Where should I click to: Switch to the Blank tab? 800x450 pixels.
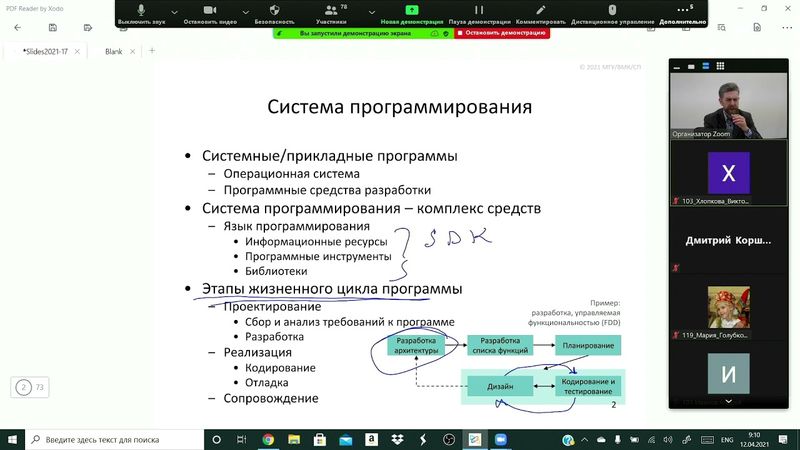click(x=113, y=52)
